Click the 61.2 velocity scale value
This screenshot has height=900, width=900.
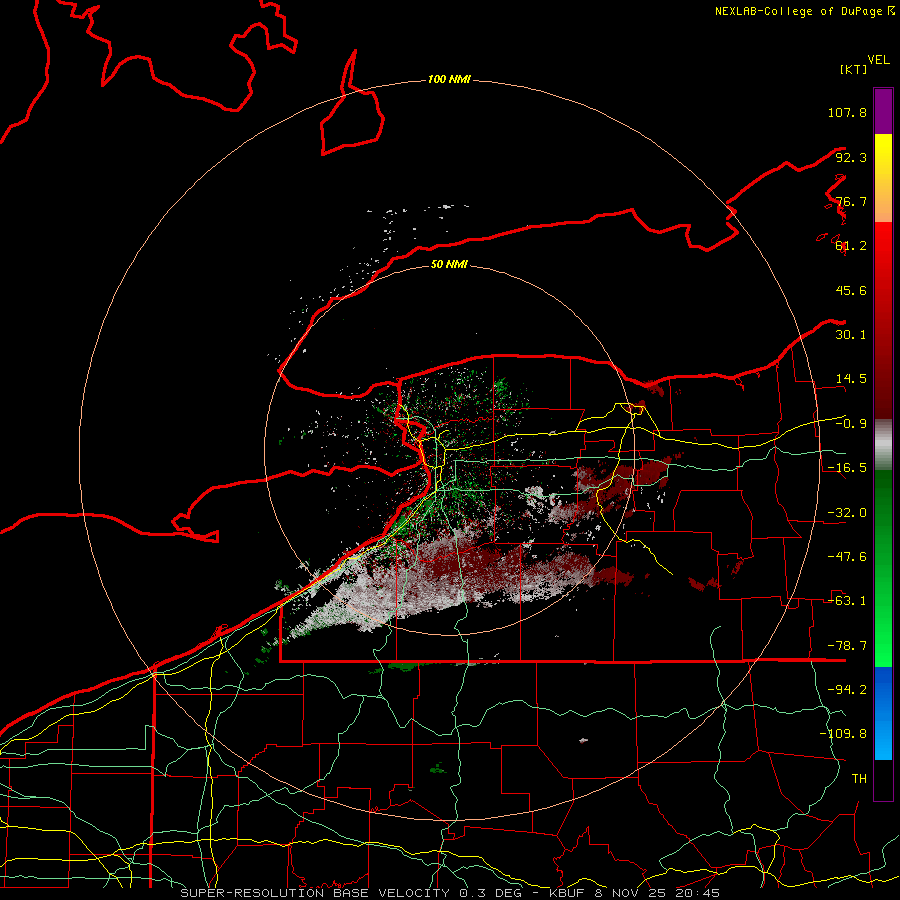851,246
